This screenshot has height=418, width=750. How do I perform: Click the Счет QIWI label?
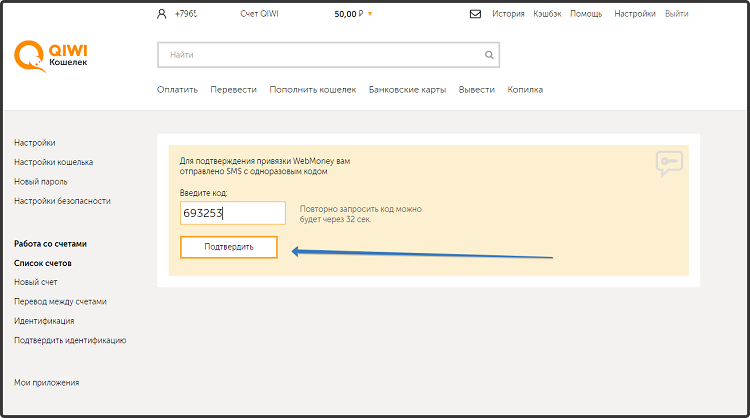pyautogui.click(x=259, y=14)
